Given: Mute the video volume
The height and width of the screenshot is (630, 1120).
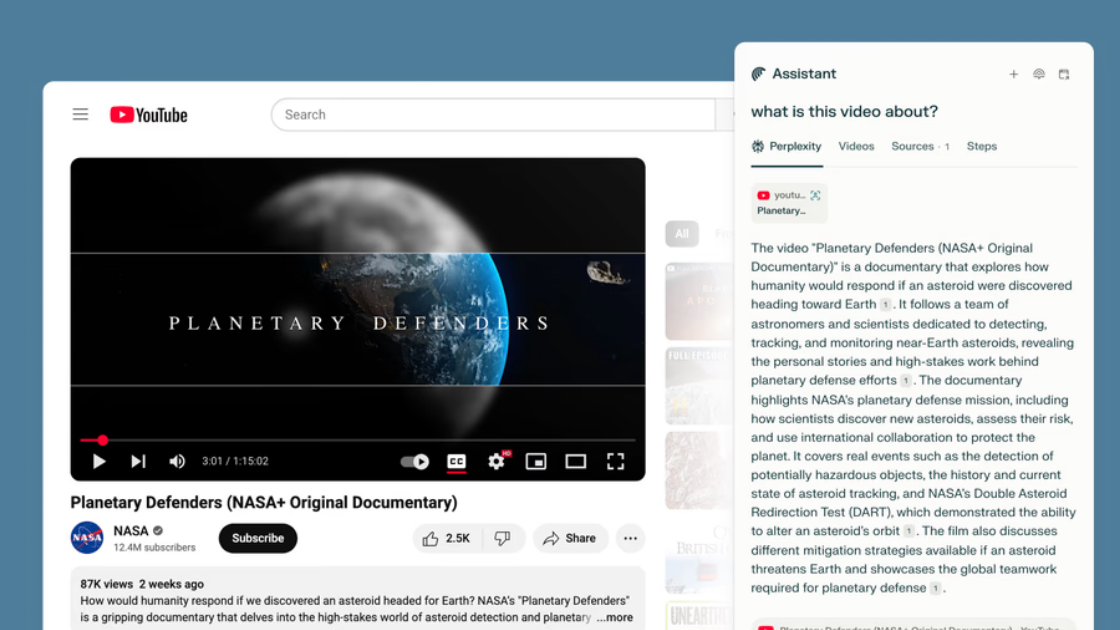Looking at the screenshot, I should pyautogui.click(x=176, y=461).
